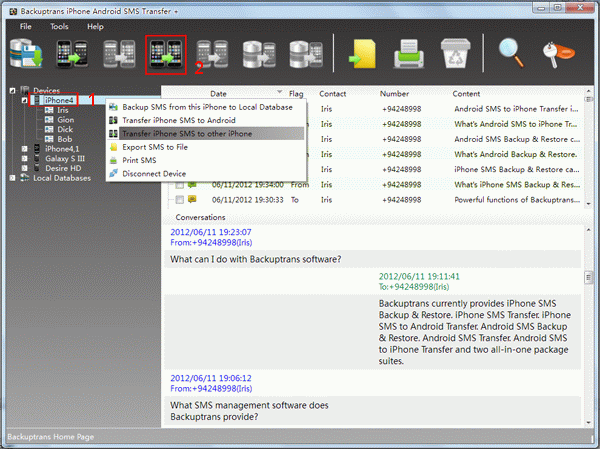Choose Transfer iPhone SMS to Android
The height and width of the screenshot is (449, 600).
click(206, 120)
